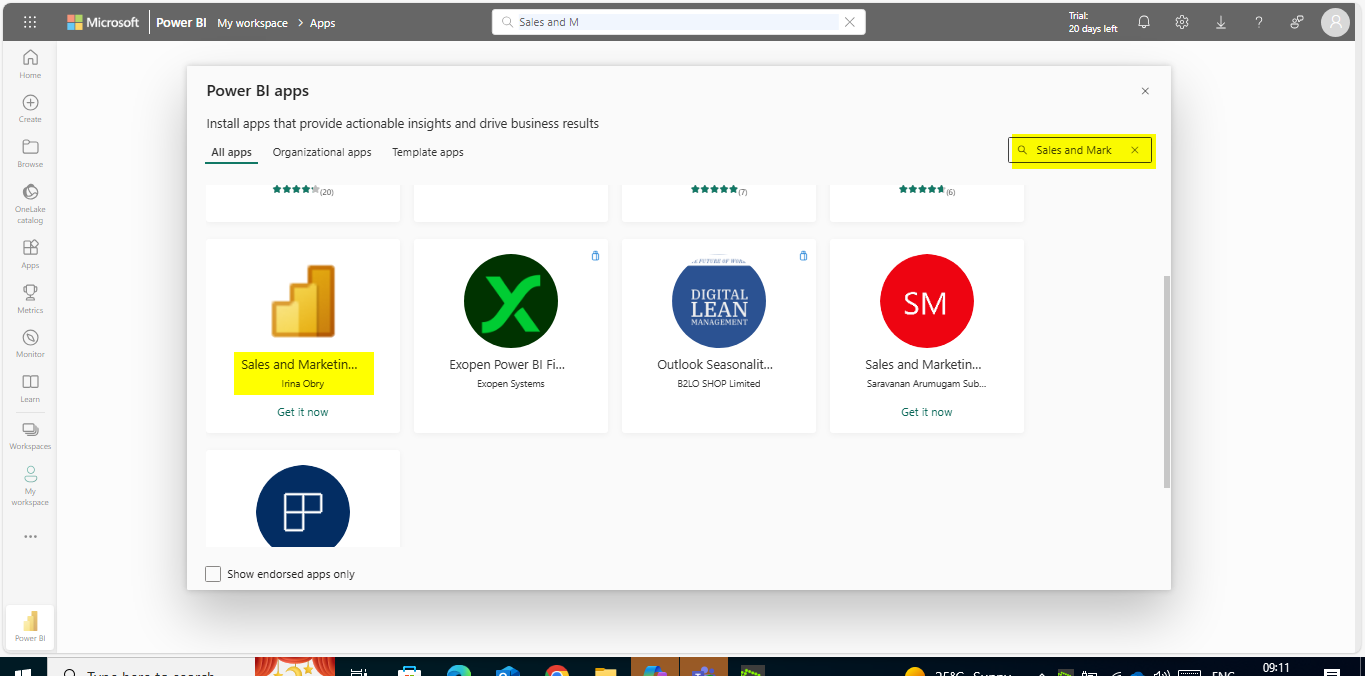
Task: Get it now for Irina Obry's Sales and Marketing app
Action: (303, 412)
